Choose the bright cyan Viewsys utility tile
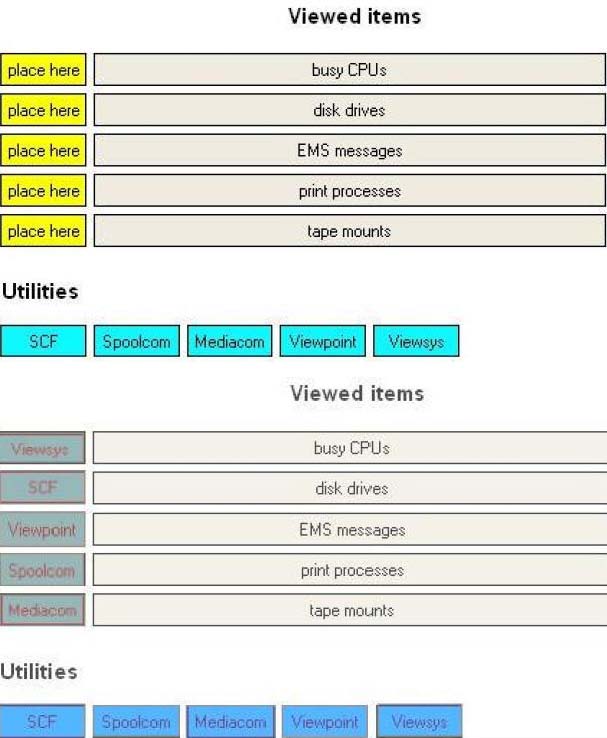 416,341
